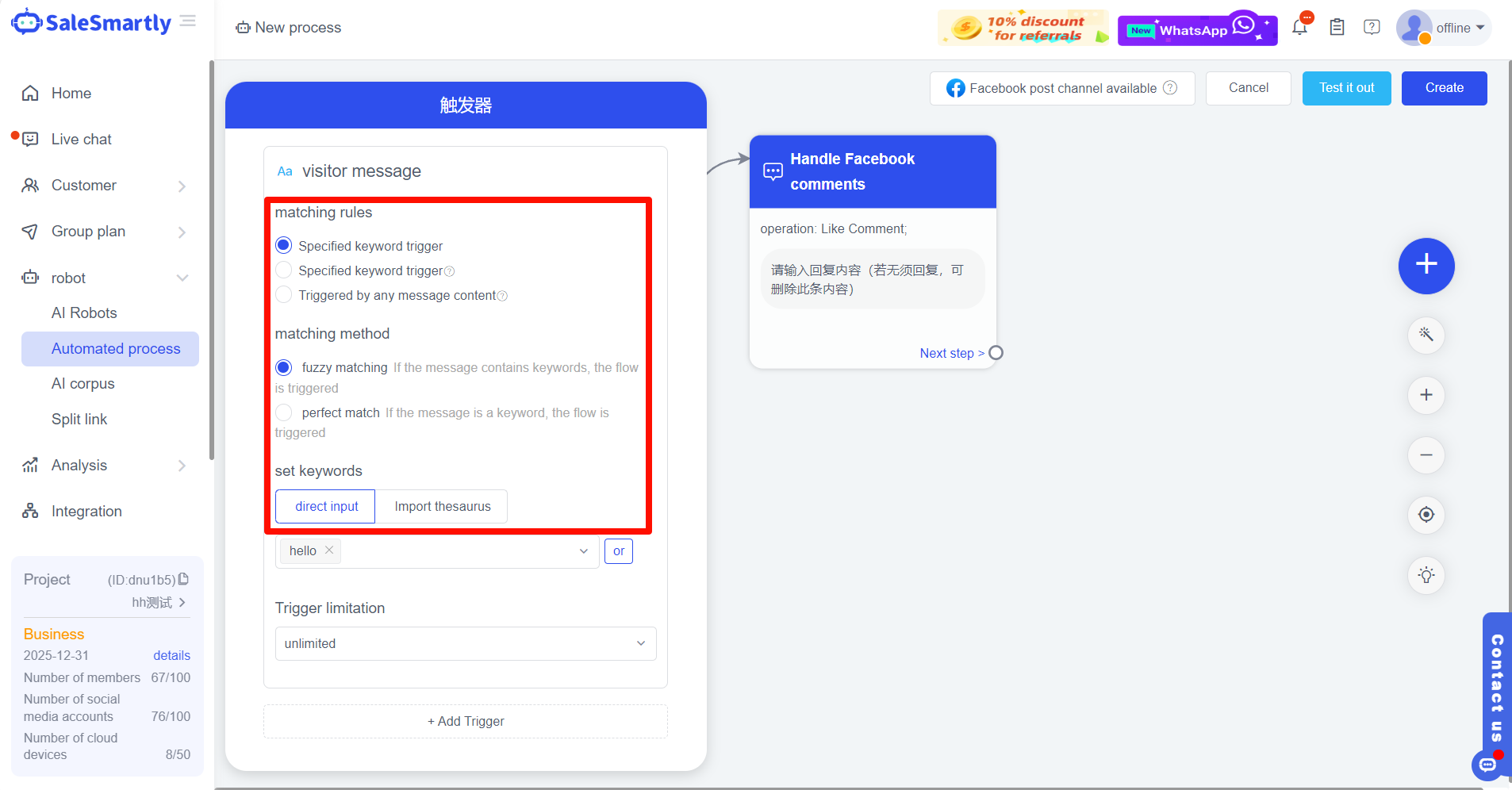Click the Integration nodes icon
1512x790 pixels.
click(30, 511)
